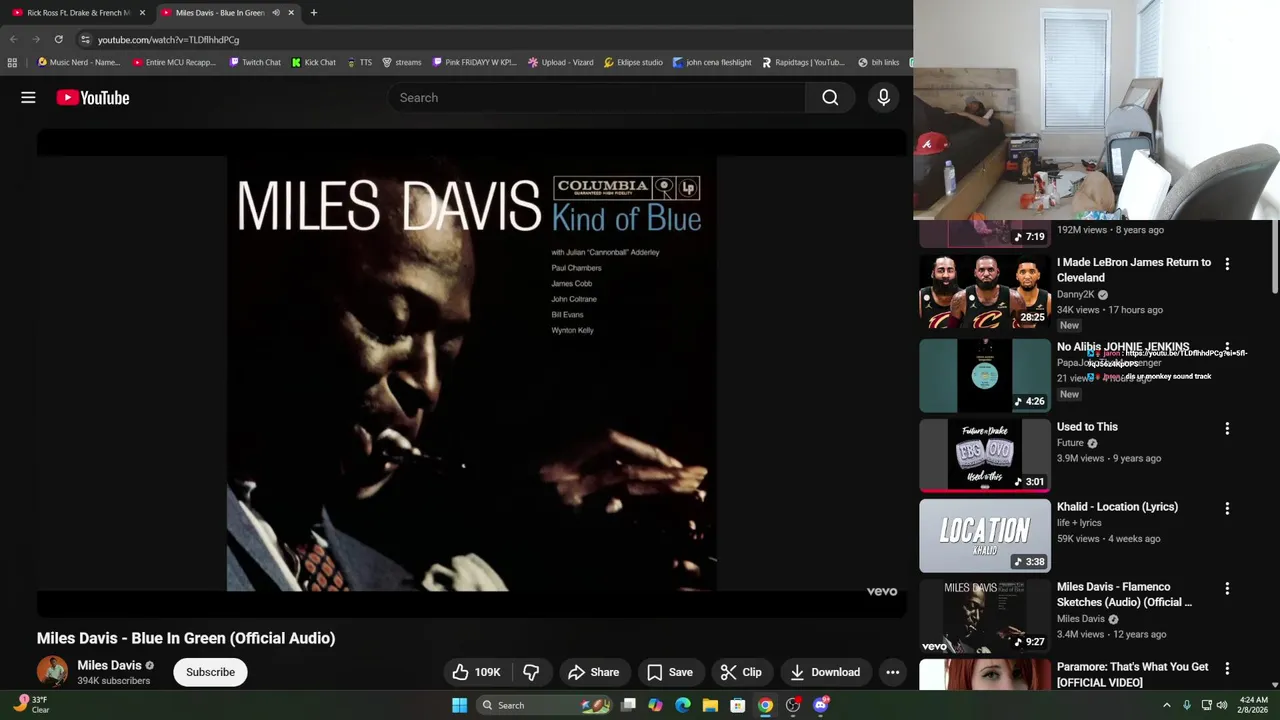This screenshot has height=720, width=1280.
Task: Open options menu for I Made LeBron James video
Action: pyautogui.click(x=1227, y=264)
